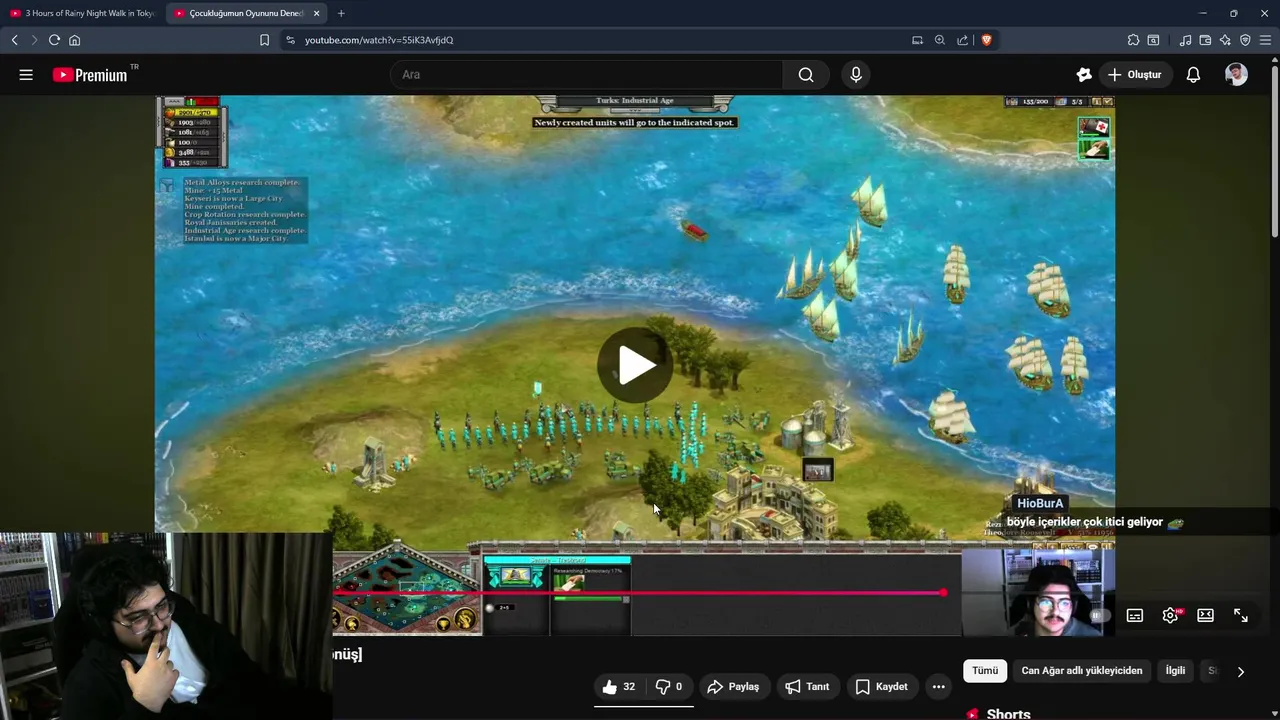1280x720 pixels.
Task: Open the account avatar menu
Action: (1236, 75)
